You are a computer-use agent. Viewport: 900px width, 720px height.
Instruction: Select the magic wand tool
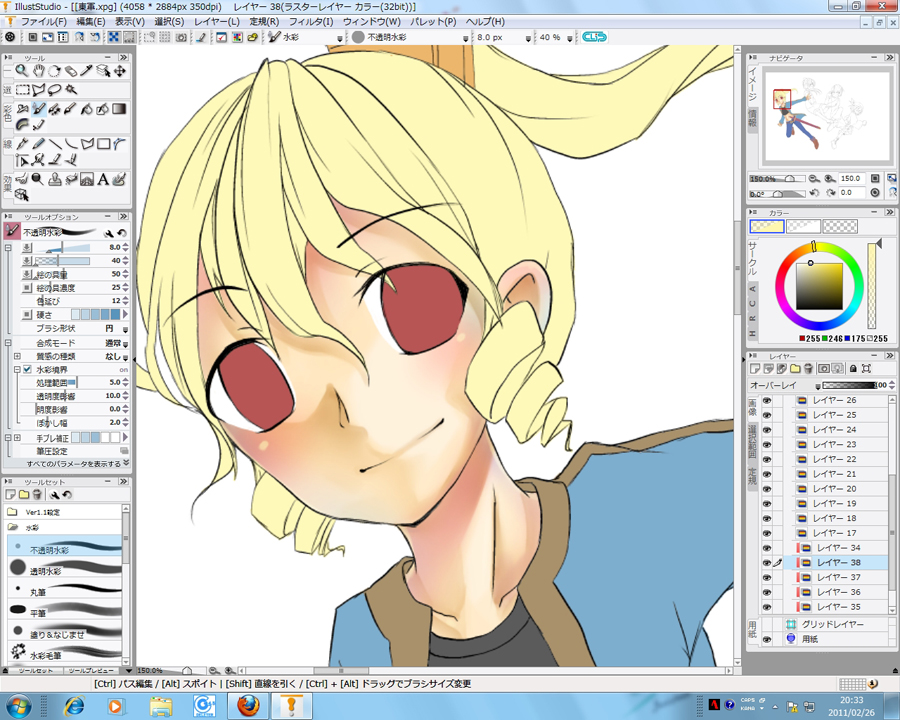[71, 90]
